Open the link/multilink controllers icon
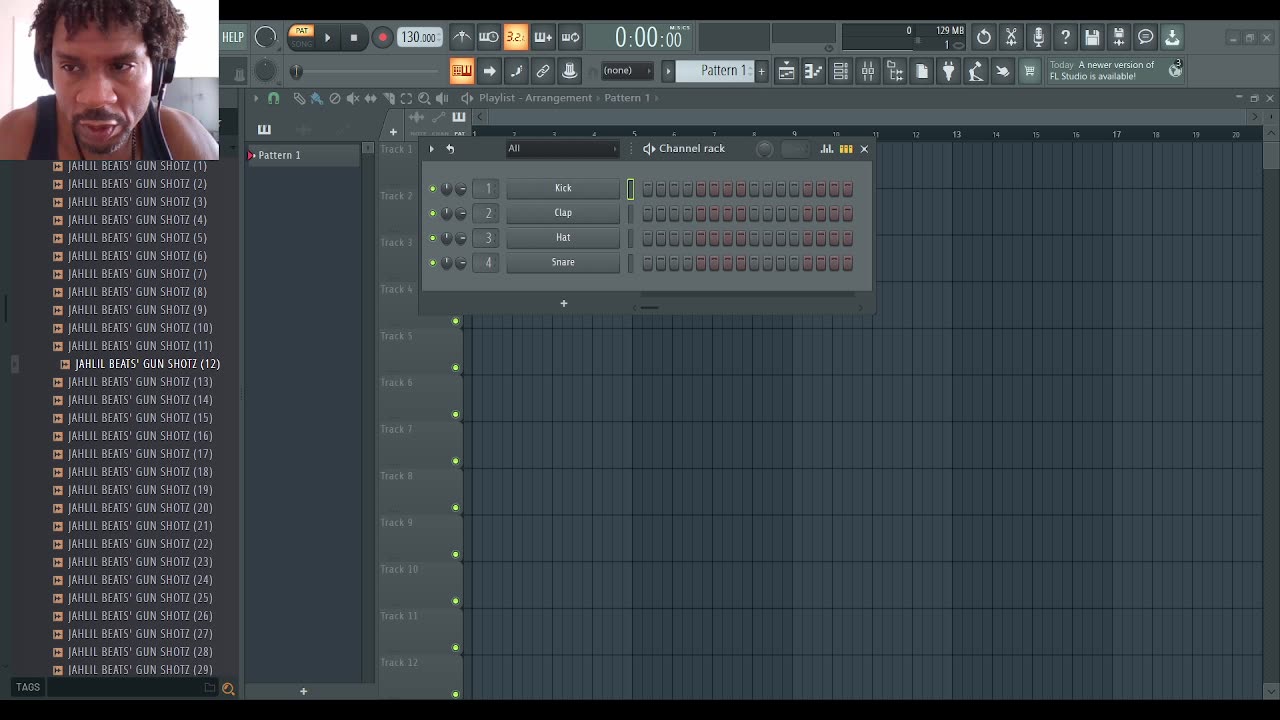1280x720 pixels. click(543, 70)
